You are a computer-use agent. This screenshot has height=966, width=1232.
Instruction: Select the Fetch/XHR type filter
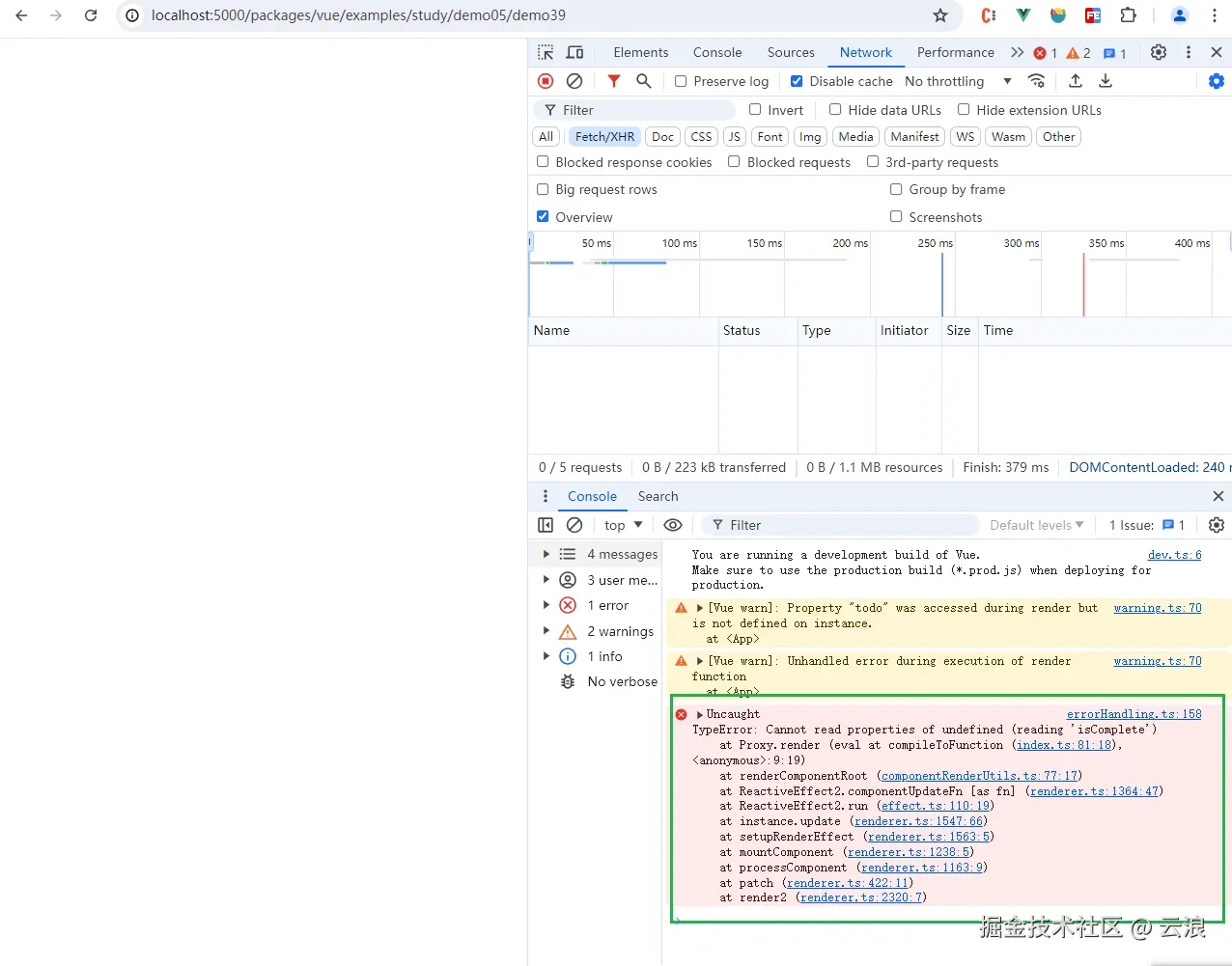604,137
